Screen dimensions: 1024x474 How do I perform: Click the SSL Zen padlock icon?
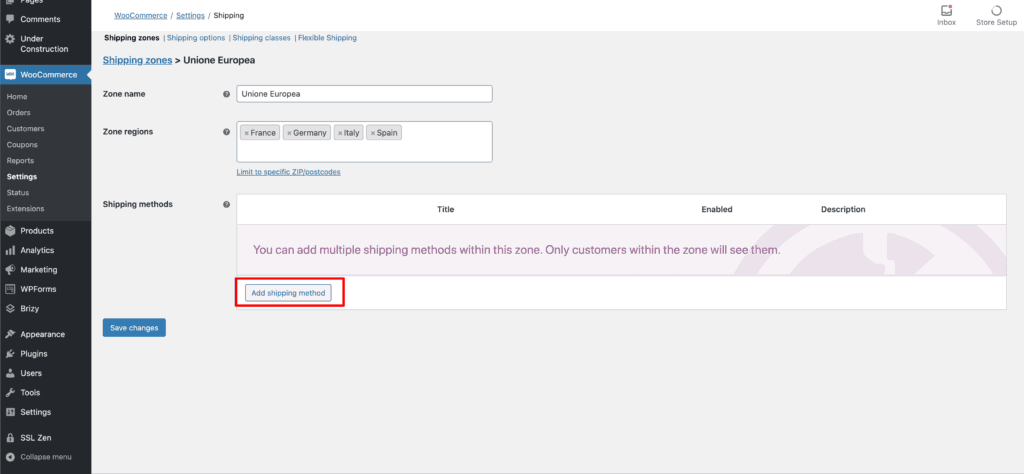pos(10,438)
